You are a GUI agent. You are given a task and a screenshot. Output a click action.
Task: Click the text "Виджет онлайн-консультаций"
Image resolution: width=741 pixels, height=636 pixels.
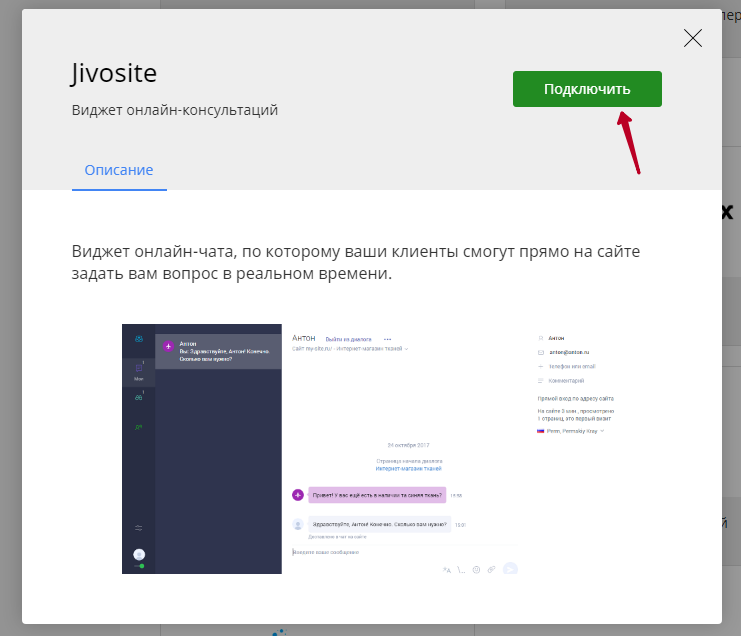(x=175, y=110)
